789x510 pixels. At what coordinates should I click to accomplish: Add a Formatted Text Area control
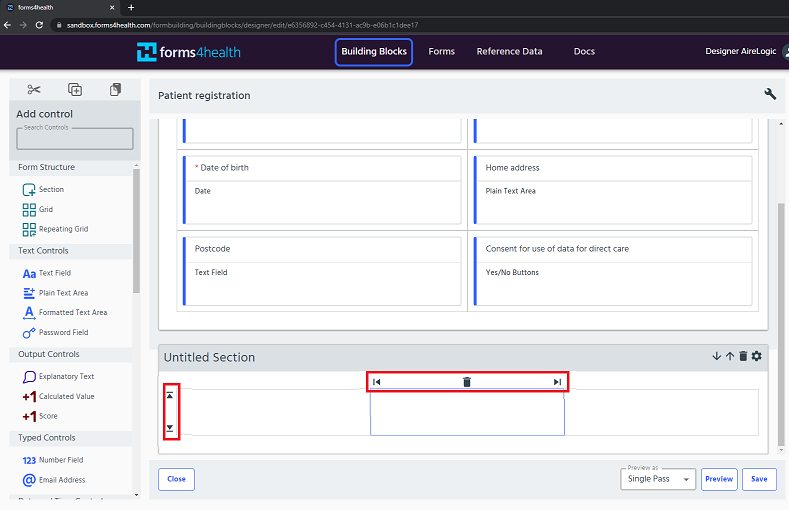(x=65, y=313)
